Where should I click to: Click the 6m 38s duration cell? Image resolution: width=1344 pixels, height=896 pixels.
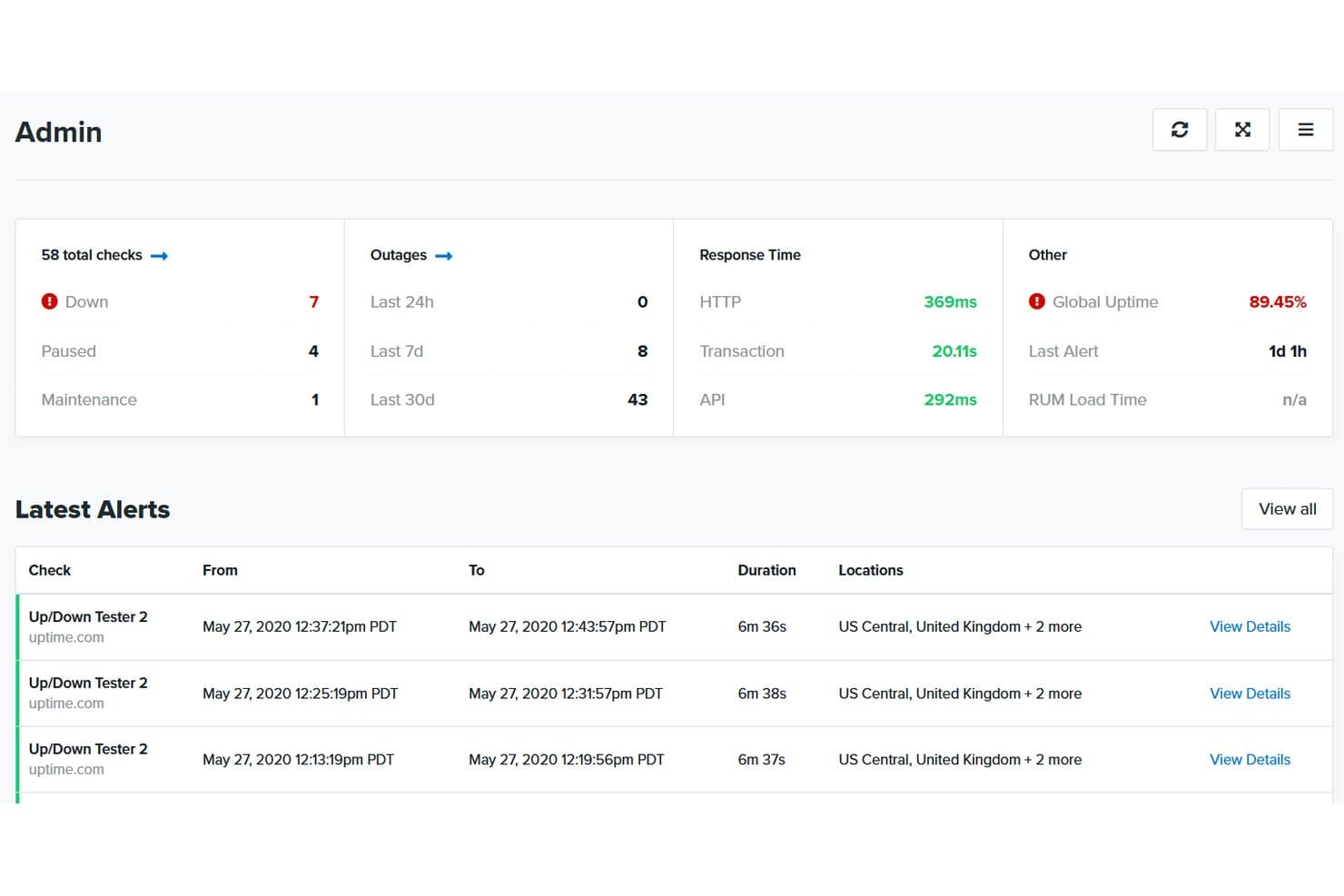[762, 694]
